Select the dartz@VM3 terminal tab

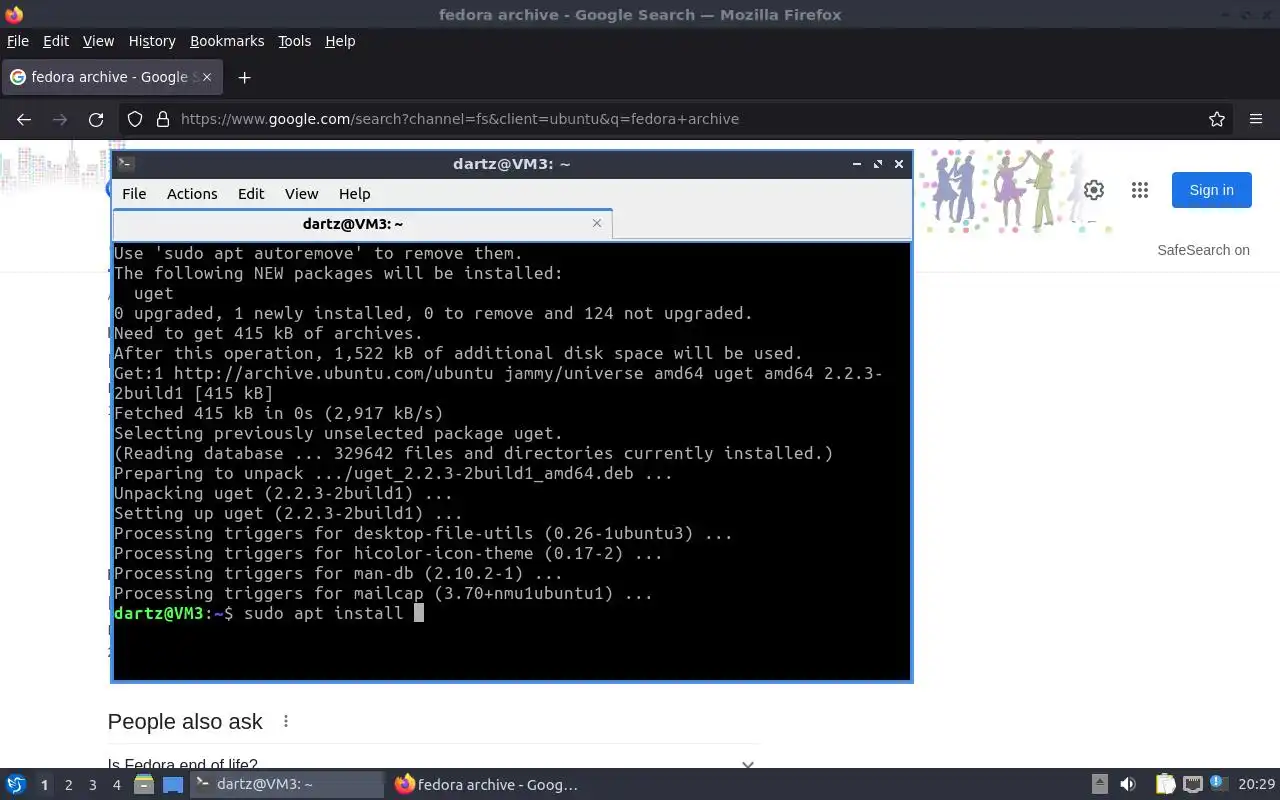pos(362,224)
